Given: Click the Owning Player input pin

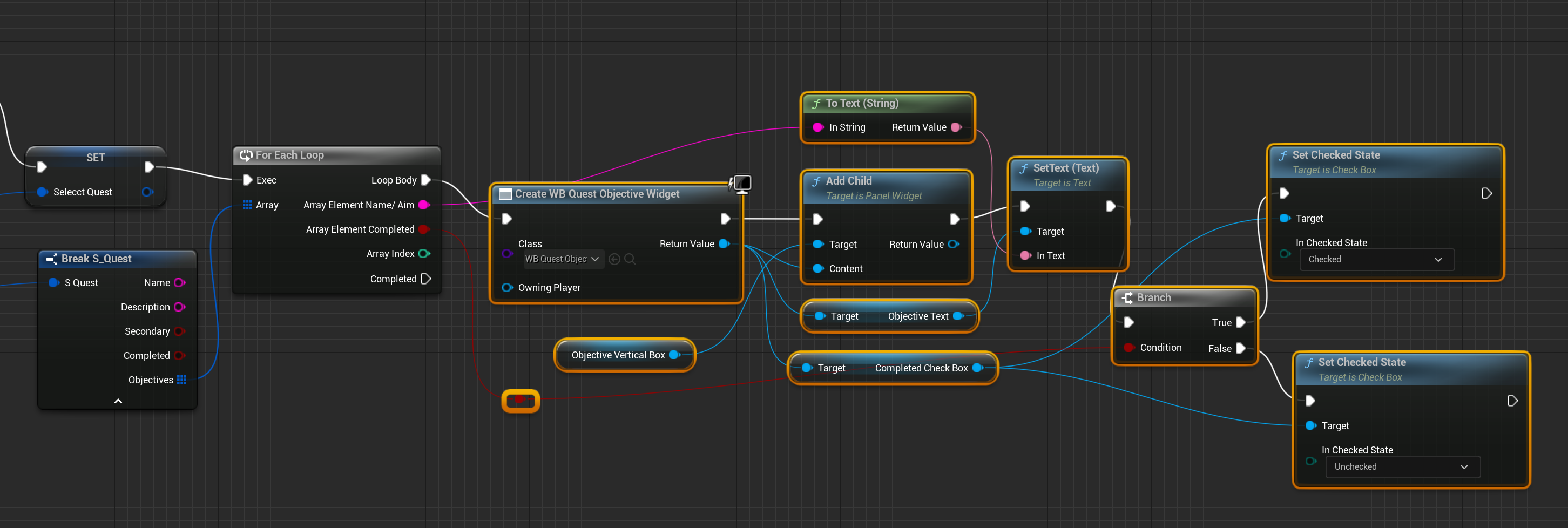Looking at the screenshot, I should (506, 288).
